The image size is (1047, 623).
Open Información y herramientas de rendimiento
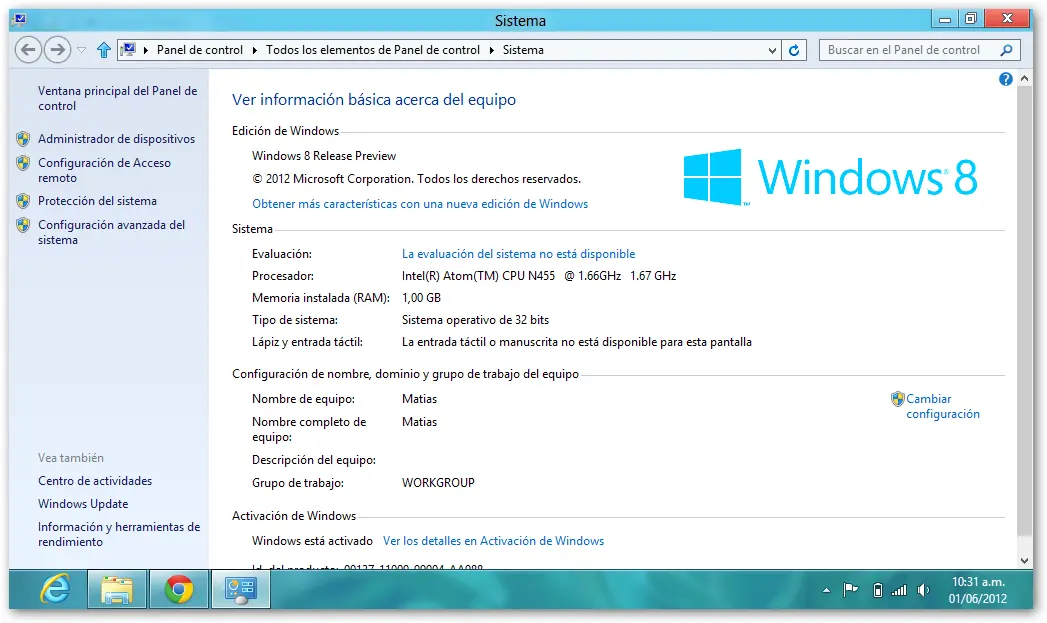(119, 534)
